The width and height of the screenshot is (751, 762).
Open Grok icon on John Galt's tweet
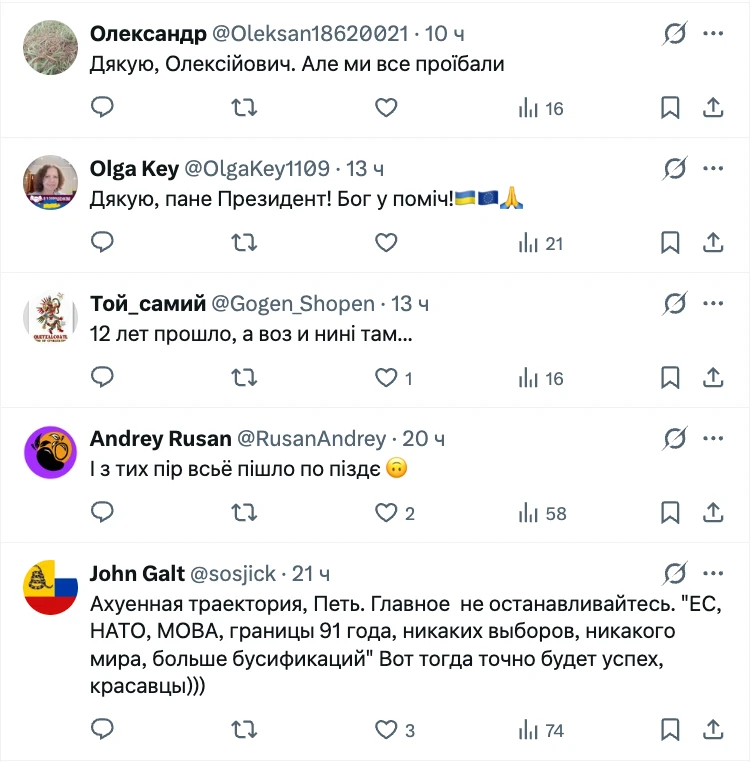pyautogui.click(x=675, y=573)
